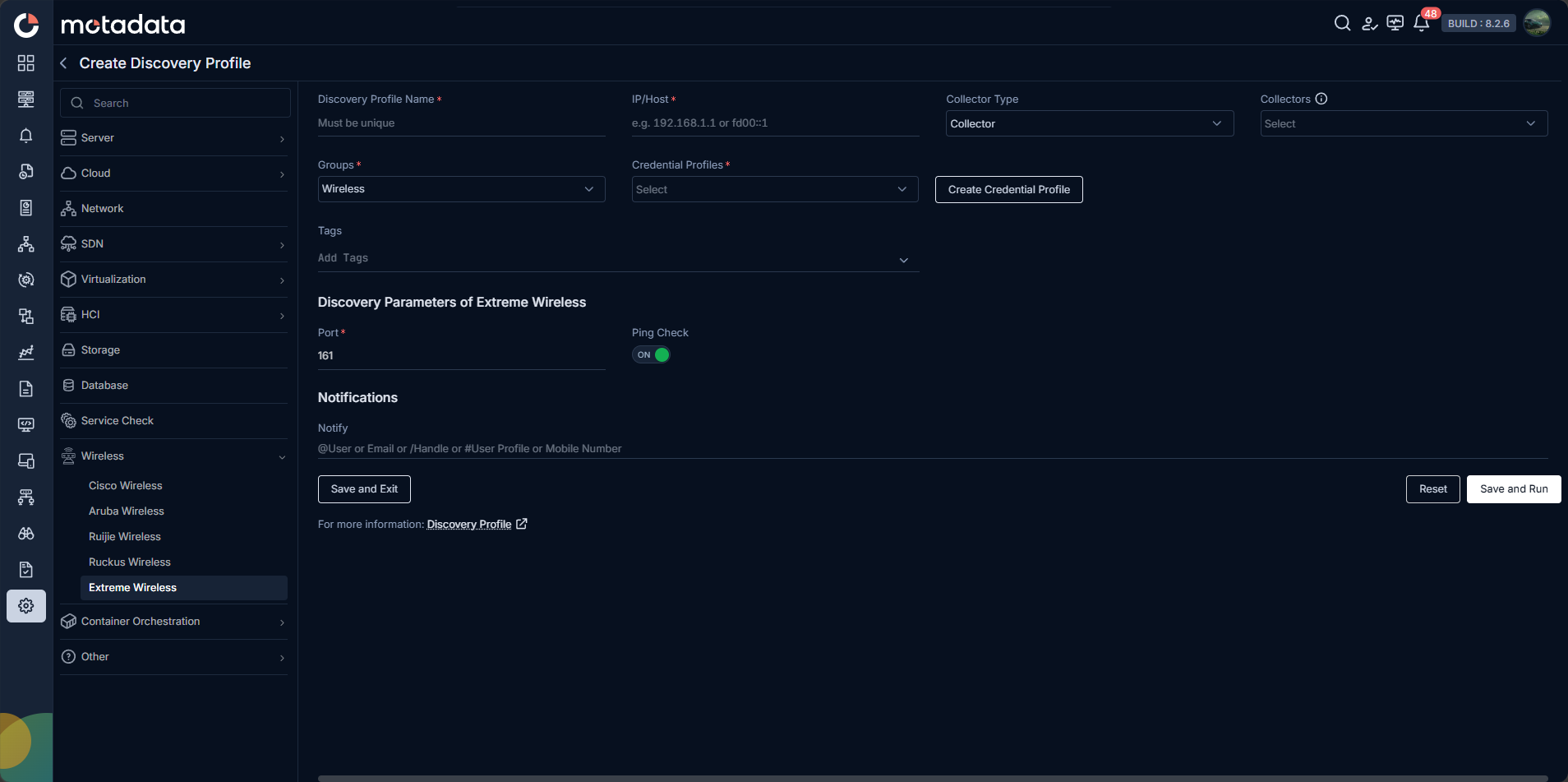
Task: Focus the Discovery Profile Name field
Action: [x=462, y=123]
